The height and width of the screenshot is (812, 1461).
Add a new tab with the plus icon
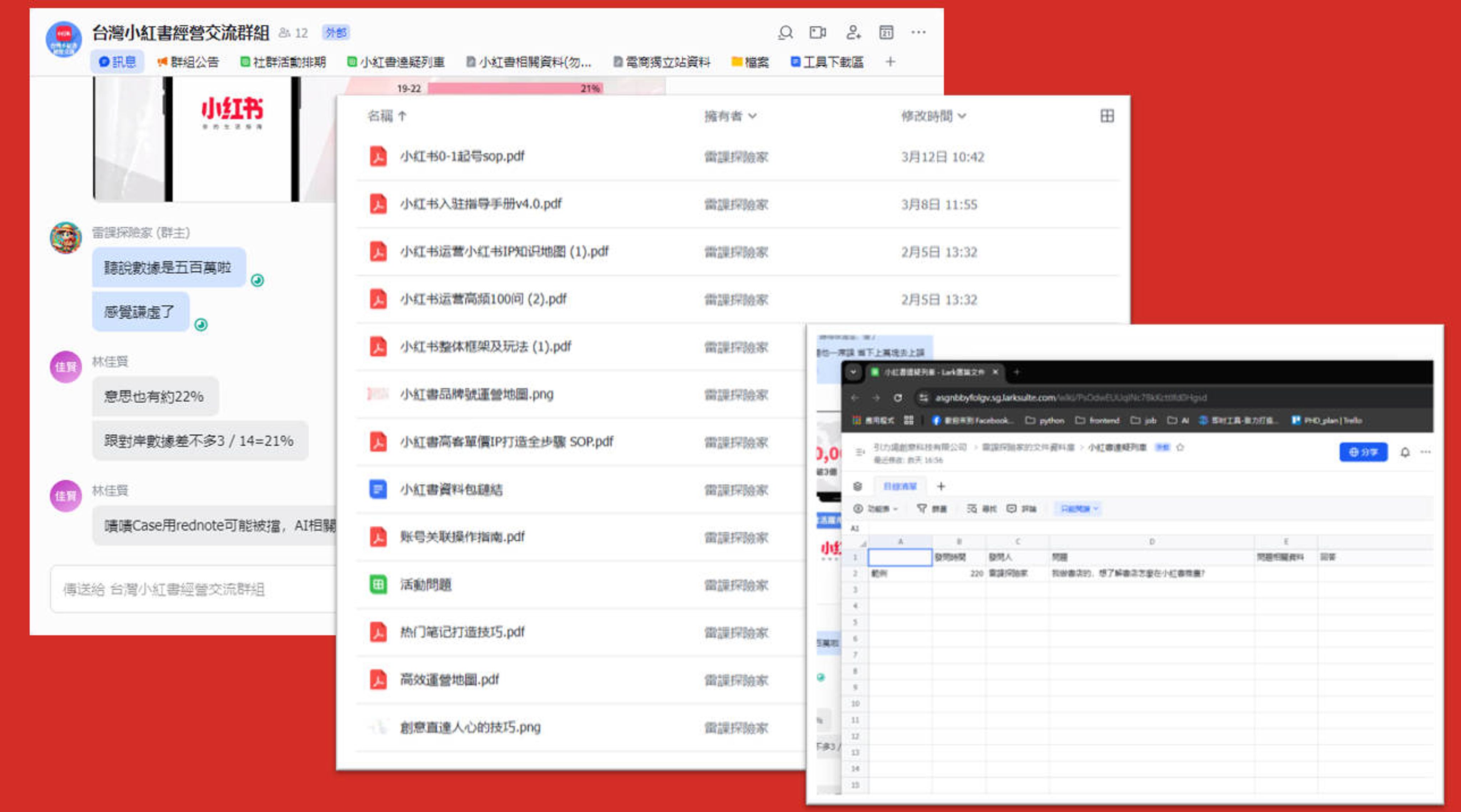click(x=890, y=62)
